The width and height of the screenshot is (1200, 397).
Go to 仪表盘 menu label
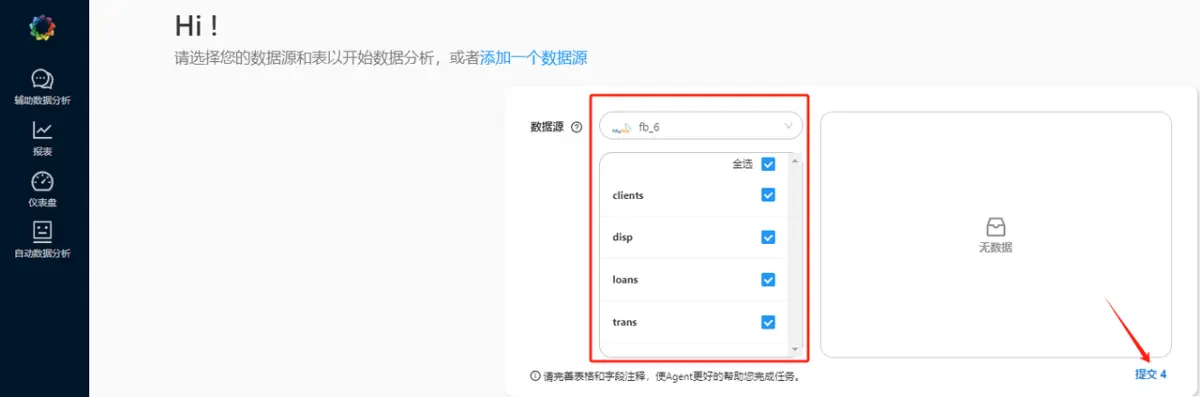[x=42, y=203]
